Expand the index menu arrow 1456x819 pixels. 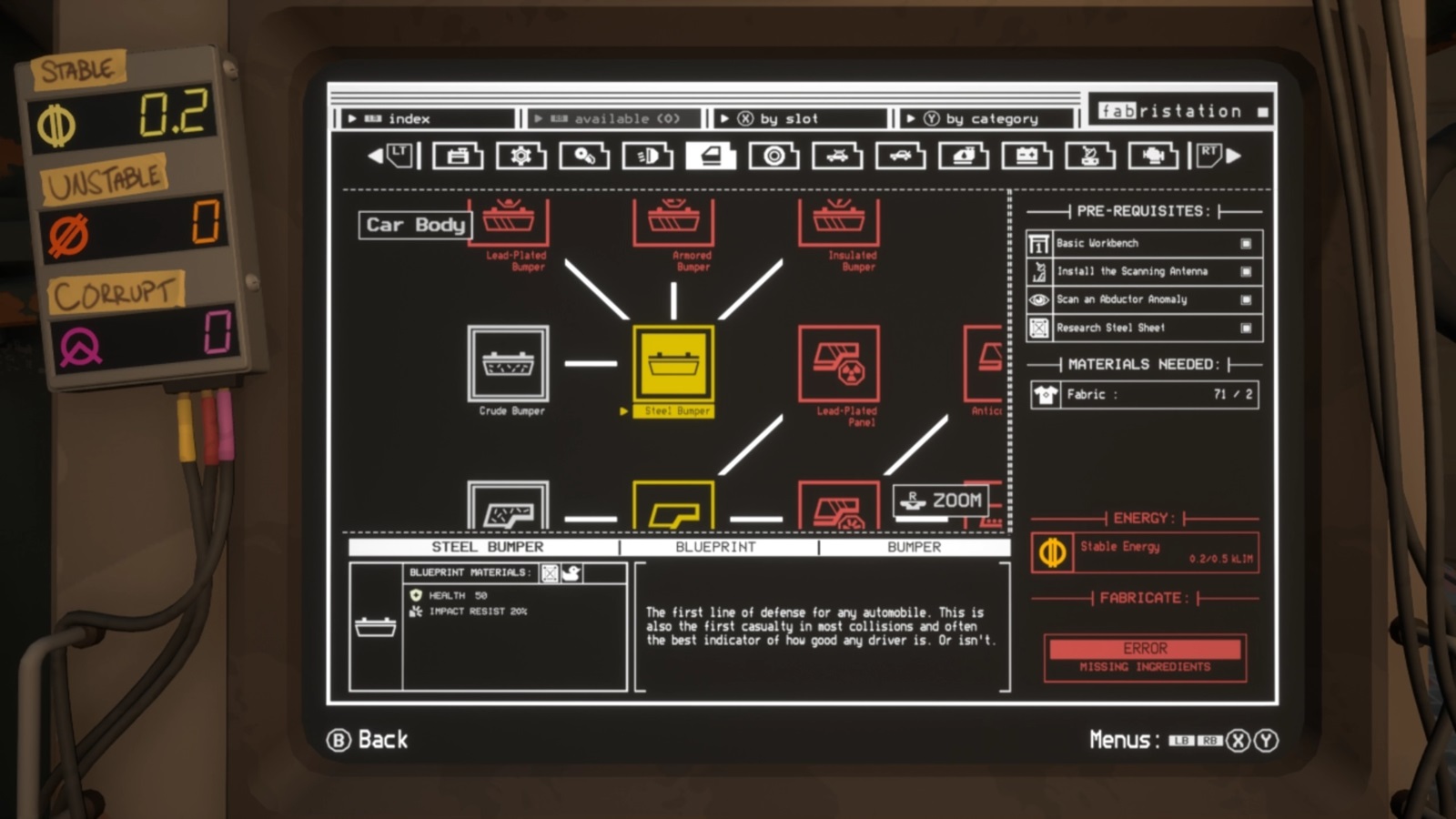click(x=352, y=119)
